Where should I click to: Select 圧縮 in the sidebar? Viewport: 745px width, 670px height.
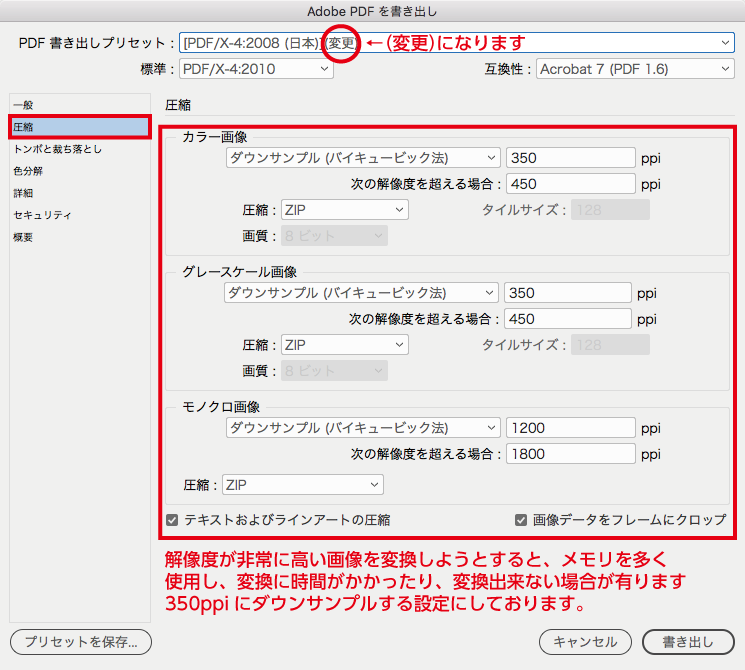79,127
